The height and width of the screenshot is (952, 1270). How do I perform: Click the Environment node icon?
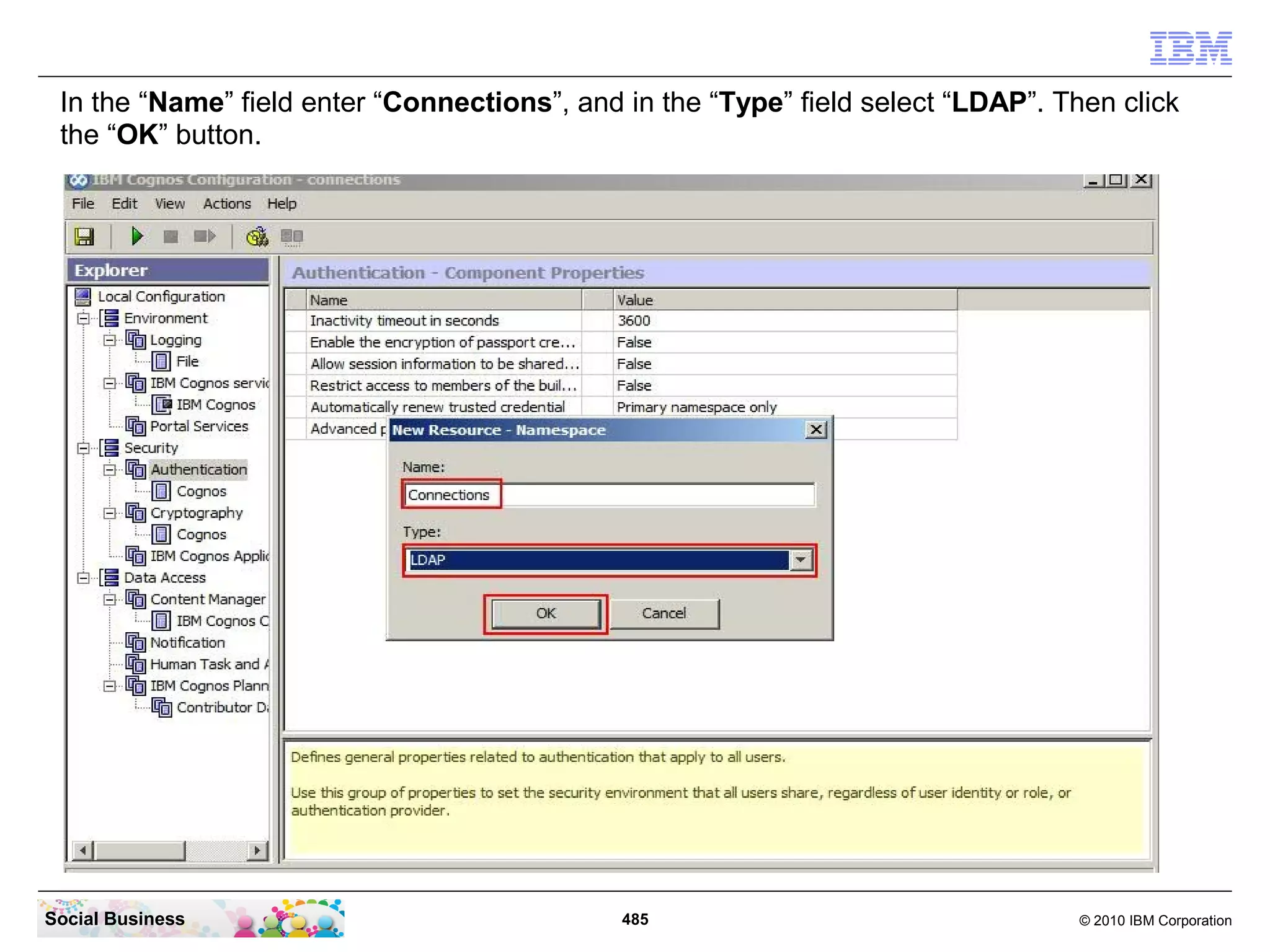coord(109,318)
